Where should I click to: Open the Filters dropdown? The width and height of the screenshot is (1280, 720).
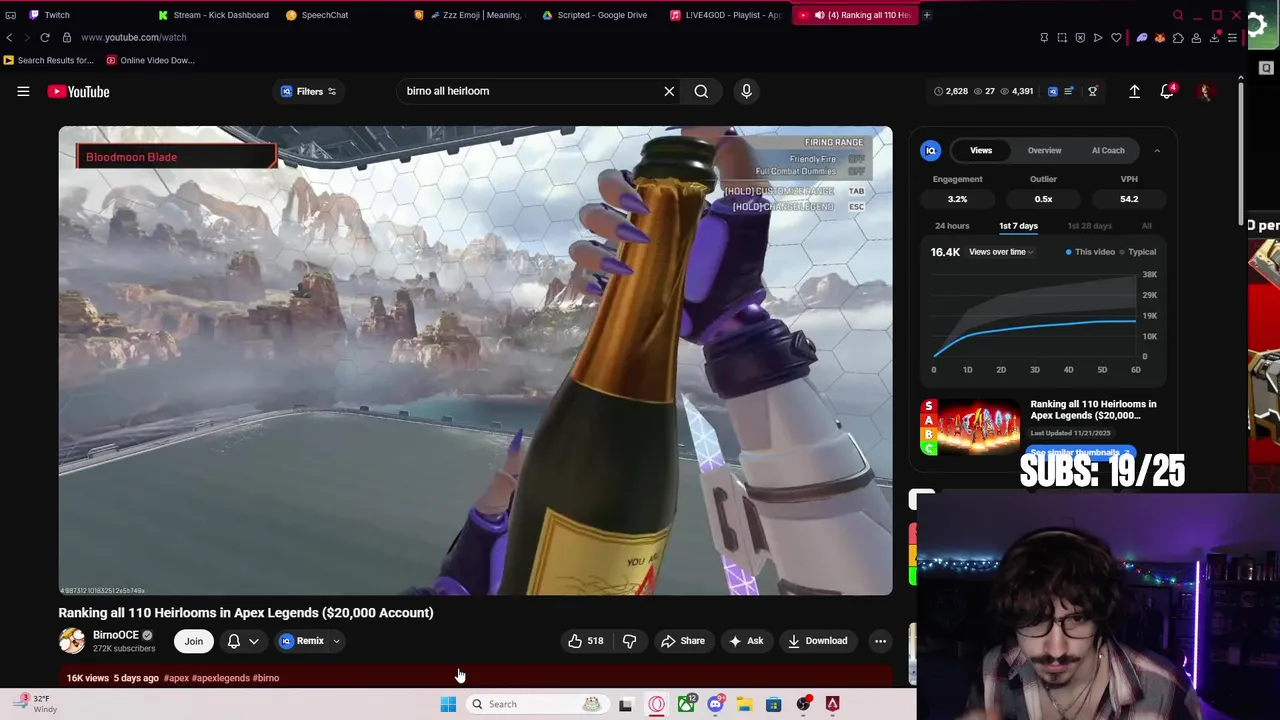[309, 91]
